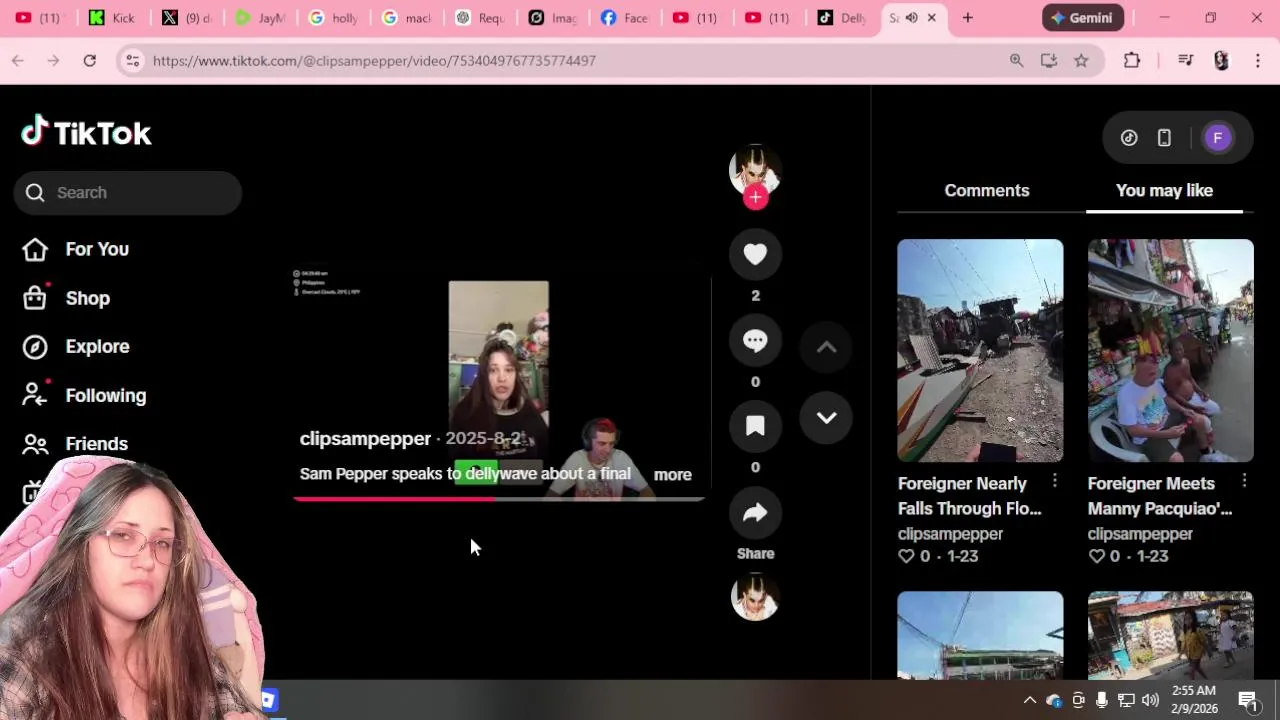Open Foreigner Nearly Falls Through Flo... title
Screen dimensions: 1280x720
(969, 496)
